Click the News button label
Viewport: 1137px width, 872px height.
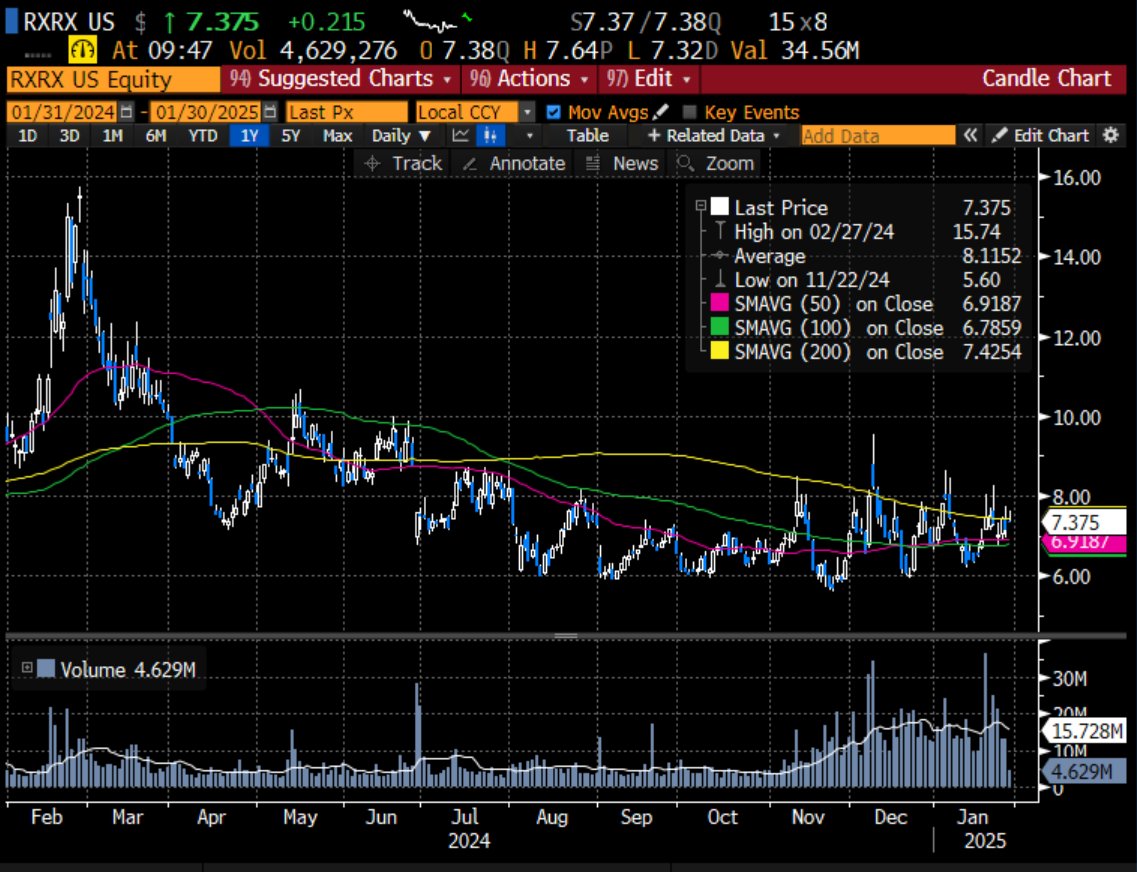[635, 164]
